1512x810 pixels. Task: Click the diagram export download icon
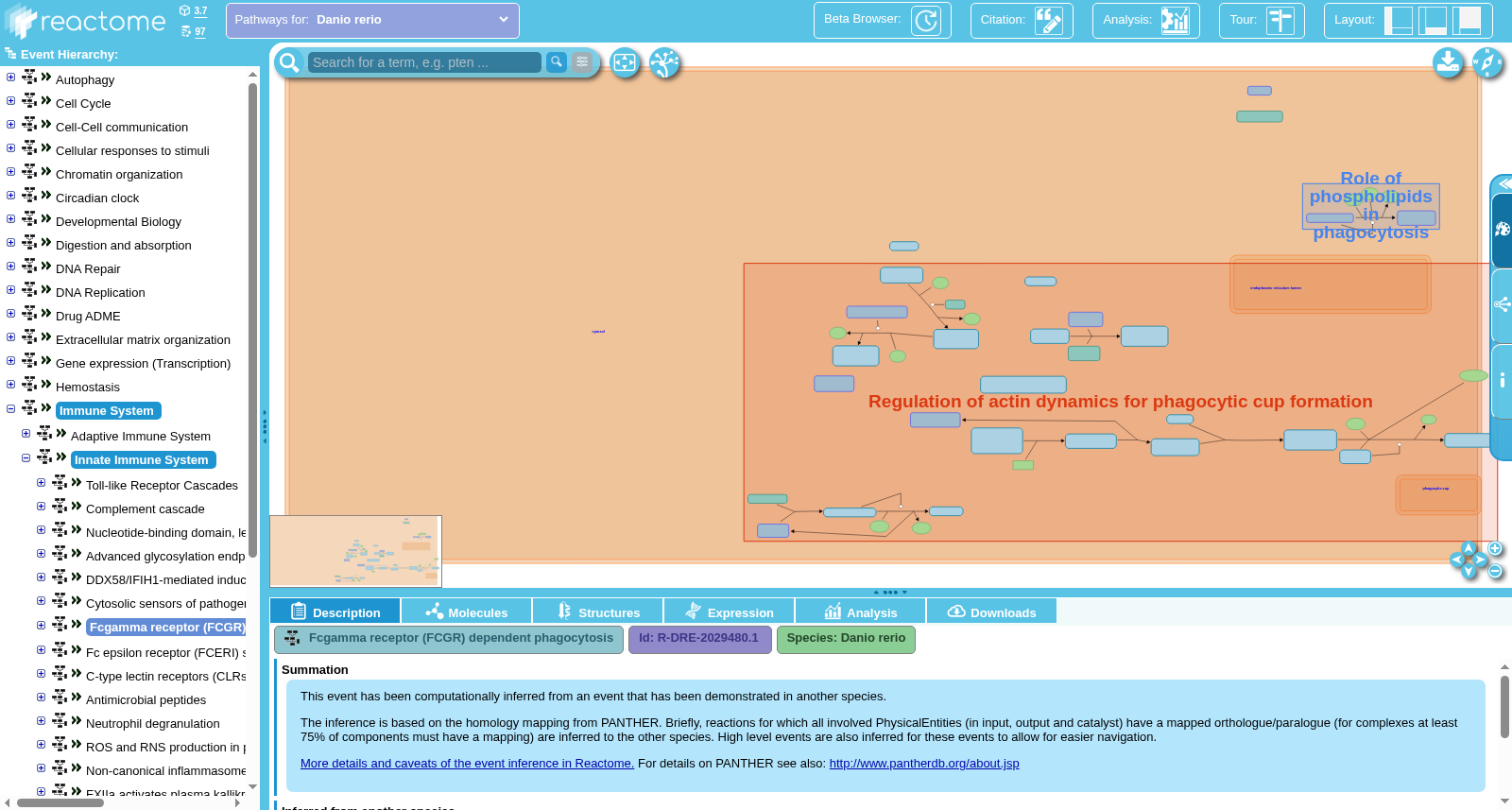pyautogui.click(x=1448, y=62)
